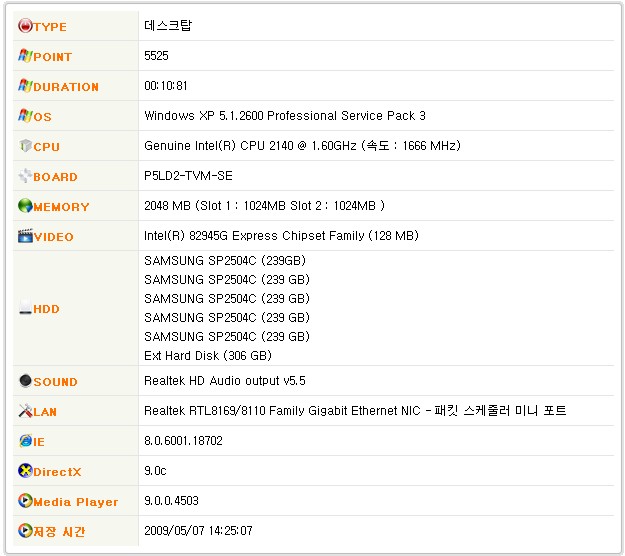This screenshot has width=625, height=556.
Task: Click the Ext Hard Disk (306 GB) entry
Action: 208,356
